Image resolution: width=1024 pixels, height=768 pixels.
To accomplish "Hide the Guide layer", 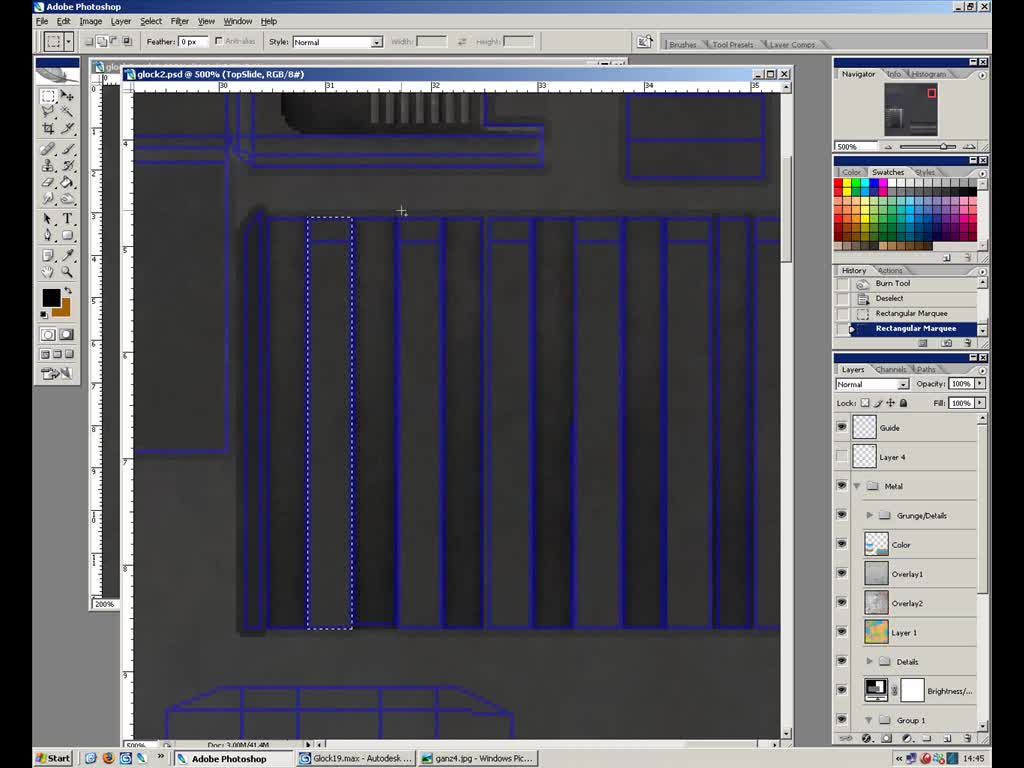I will coord(842,427).
